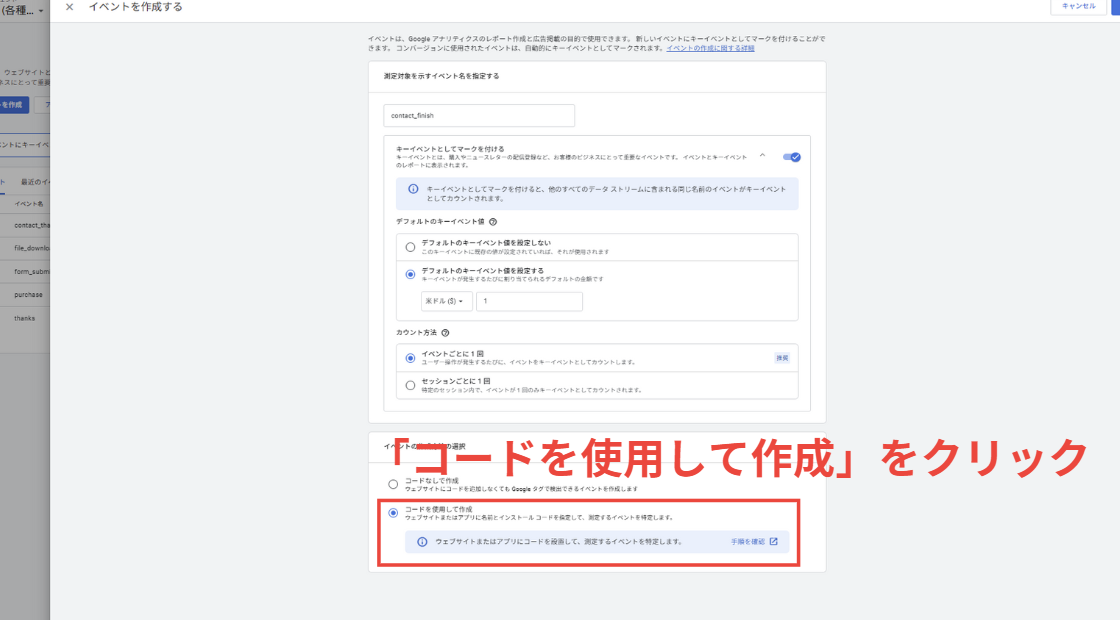
Task: Select form_subm… row in background event list
Action: click(25, 271)
